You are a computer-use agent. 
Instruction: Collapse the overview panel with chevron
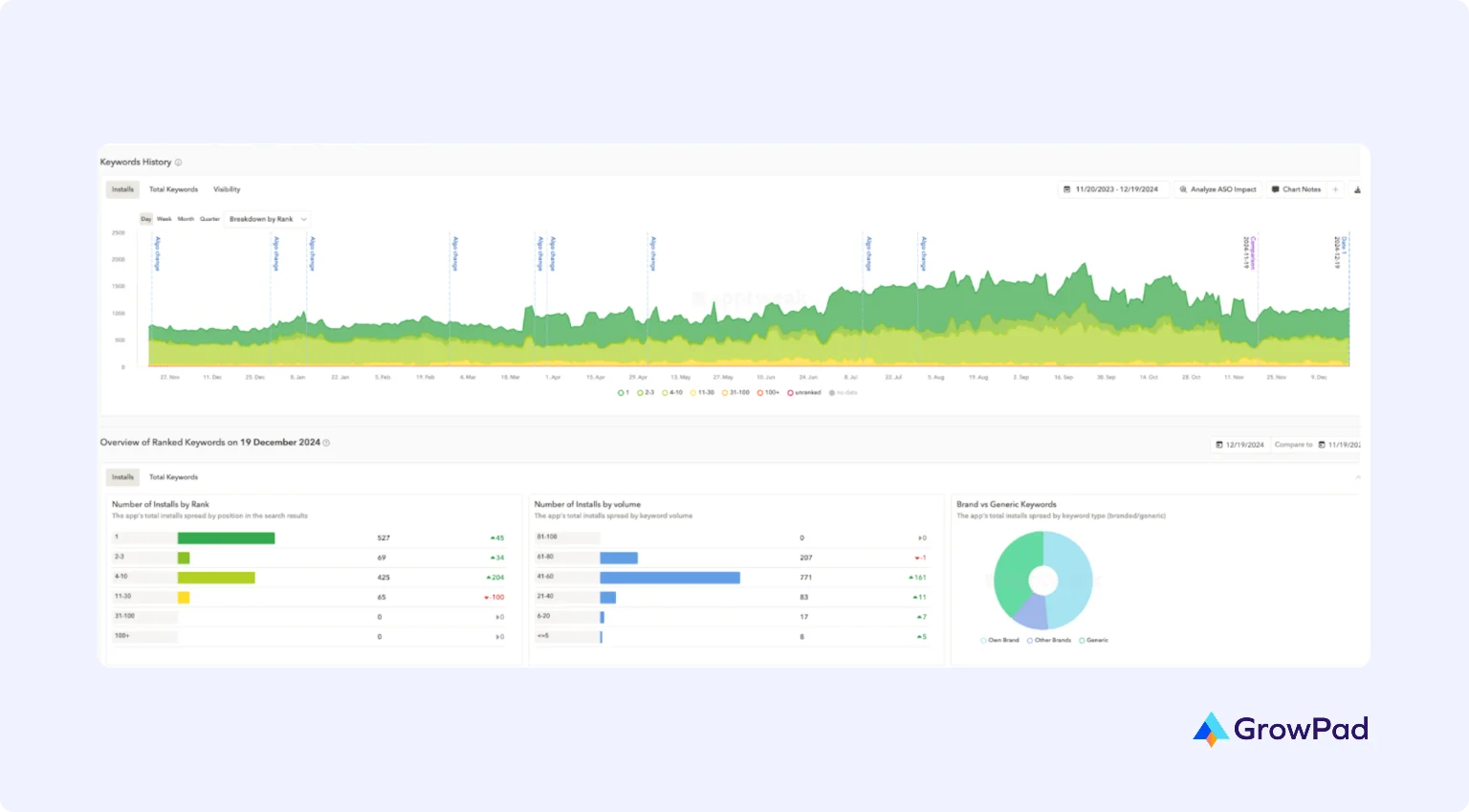(1357, 476)
